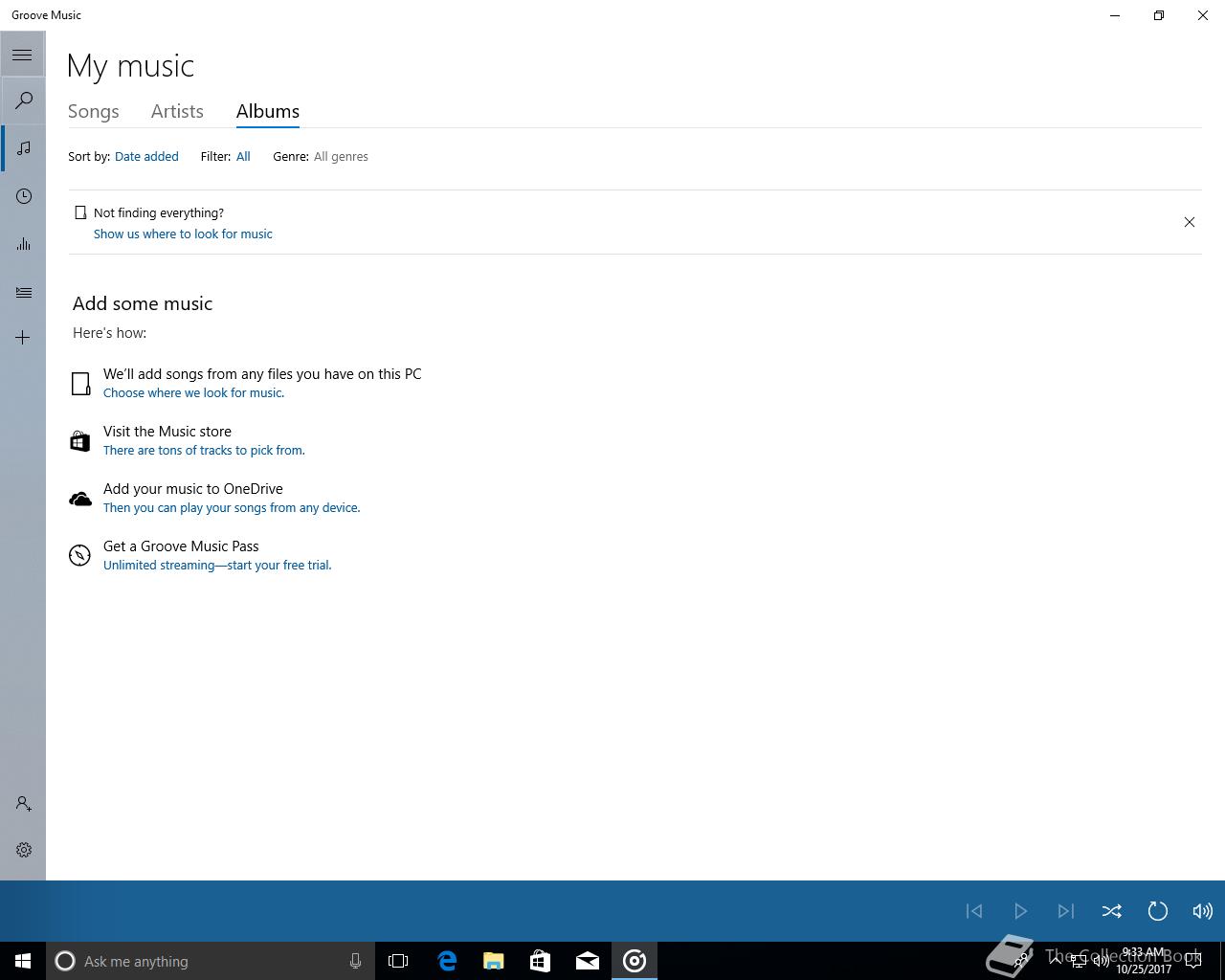Switch to Songs tab
1225x980 pixels.
coord(94,111)
